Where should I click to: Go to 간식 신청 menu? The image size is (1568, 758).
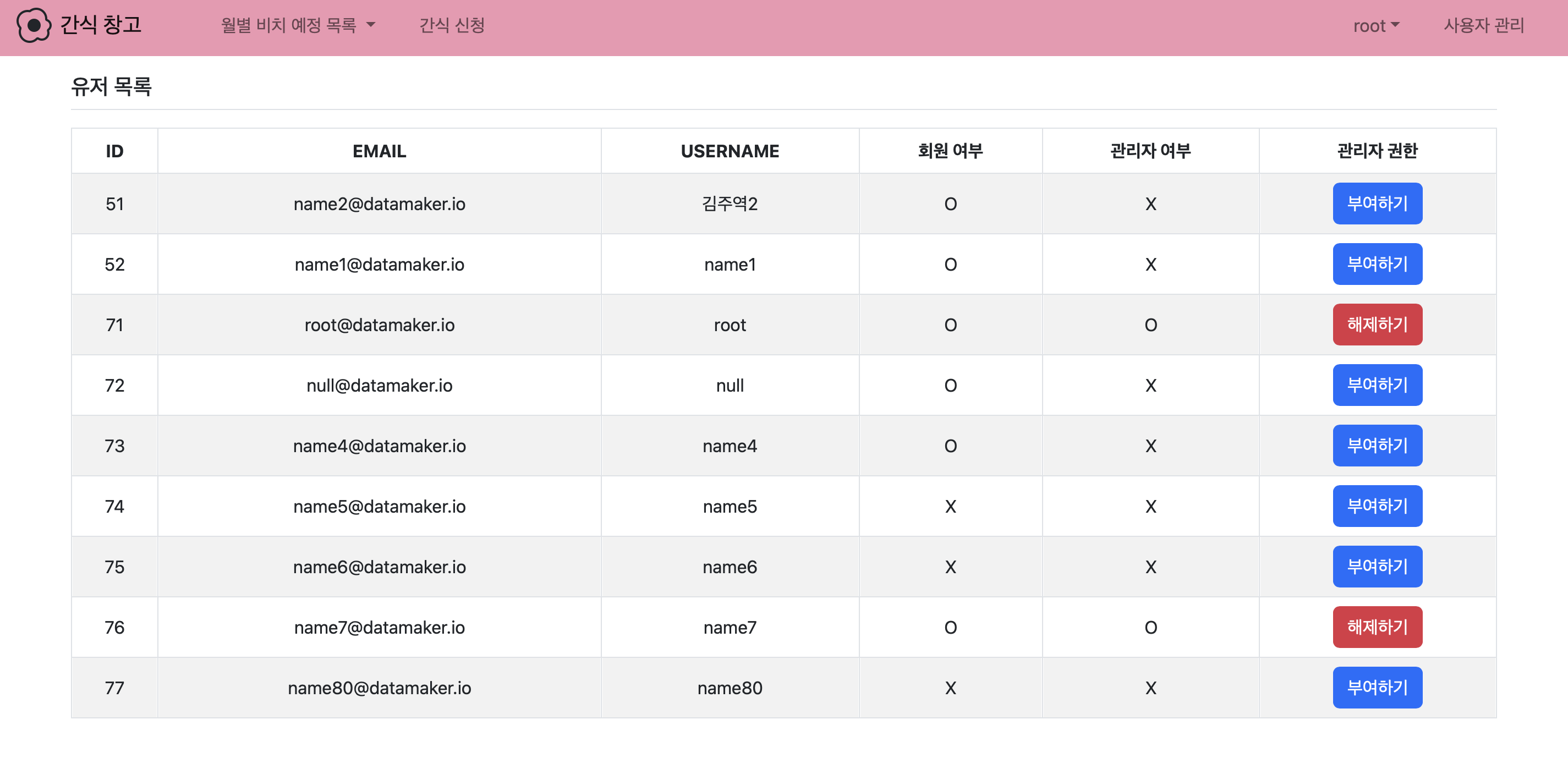coord(452,25)
